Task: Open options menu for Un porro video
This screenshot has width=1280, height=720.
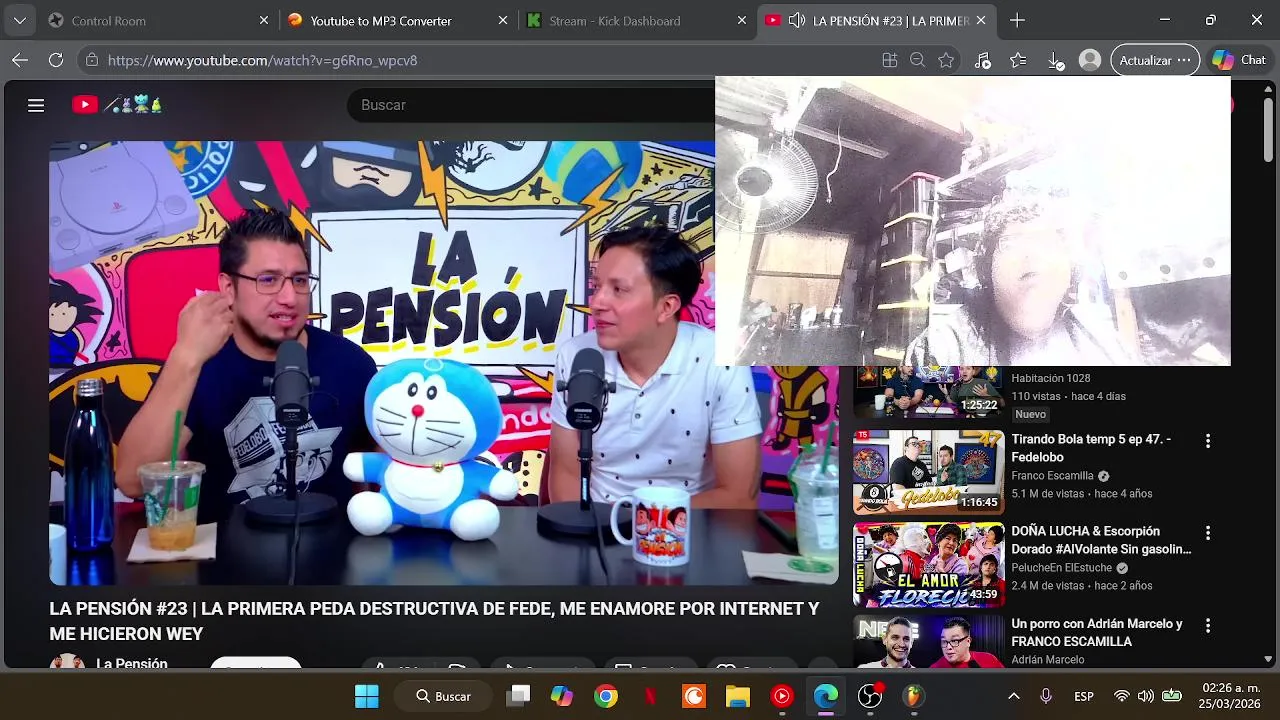Action: coord(1208,625)
